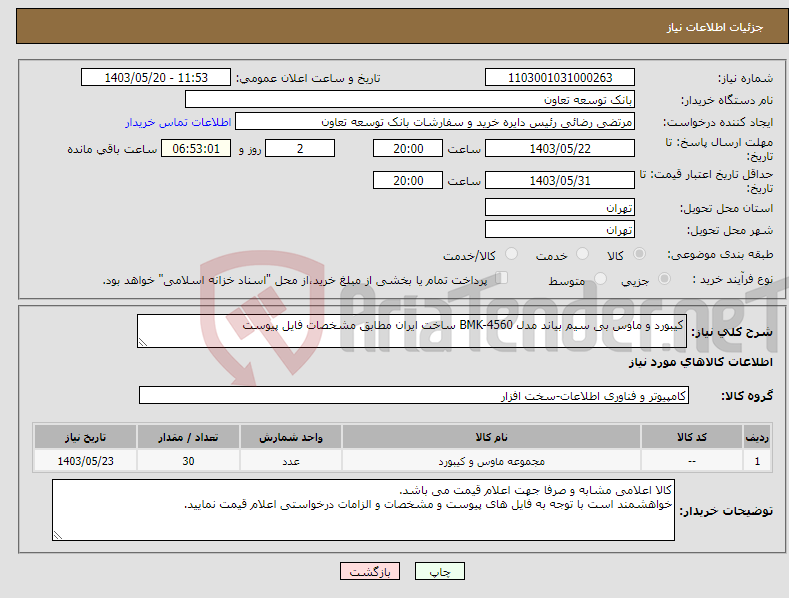Click the کد کالا column header
Viewport: 789px width, 598px height.
[692, 437]
